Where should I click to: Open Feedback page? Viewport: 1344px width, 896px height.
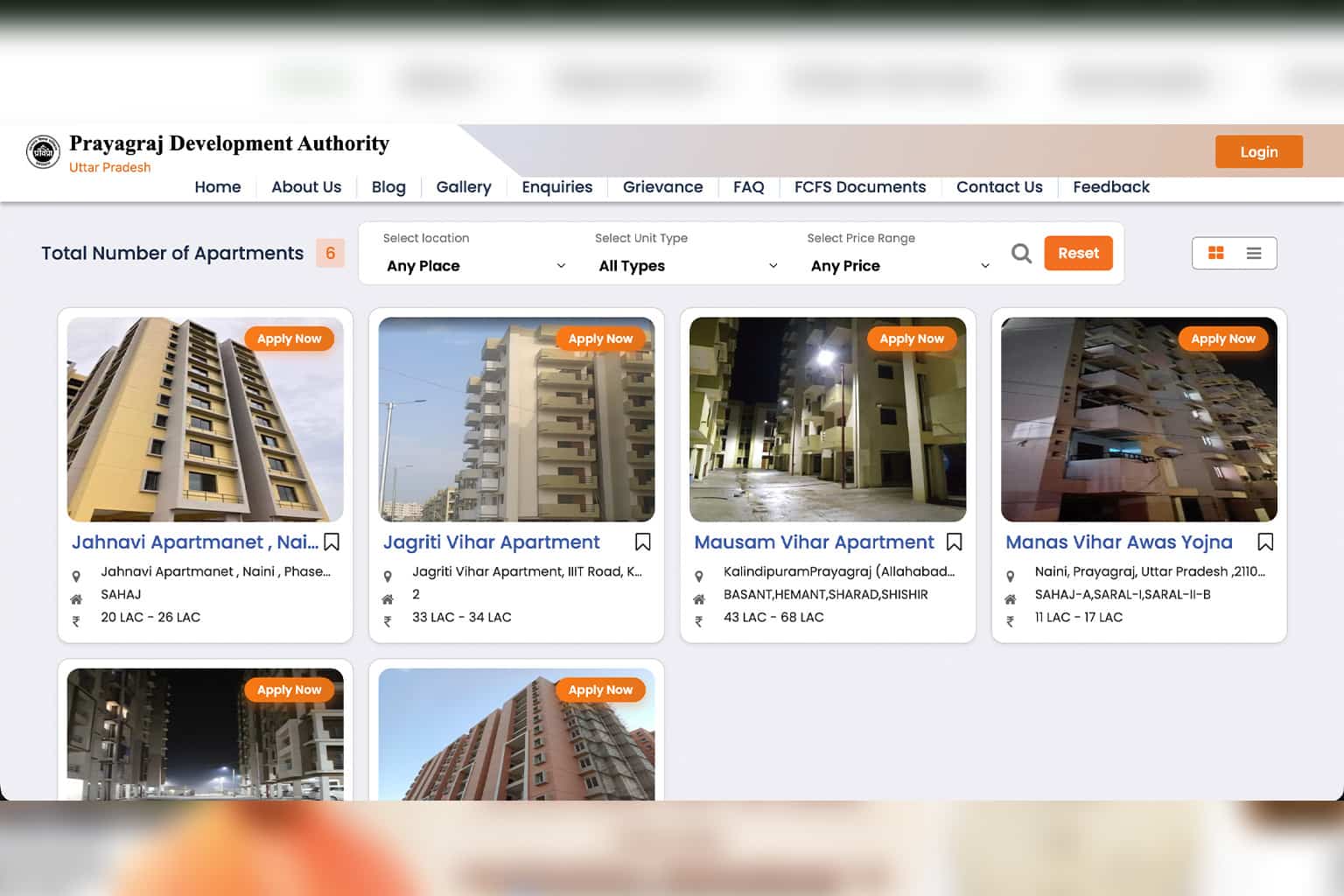(1111, 187)
